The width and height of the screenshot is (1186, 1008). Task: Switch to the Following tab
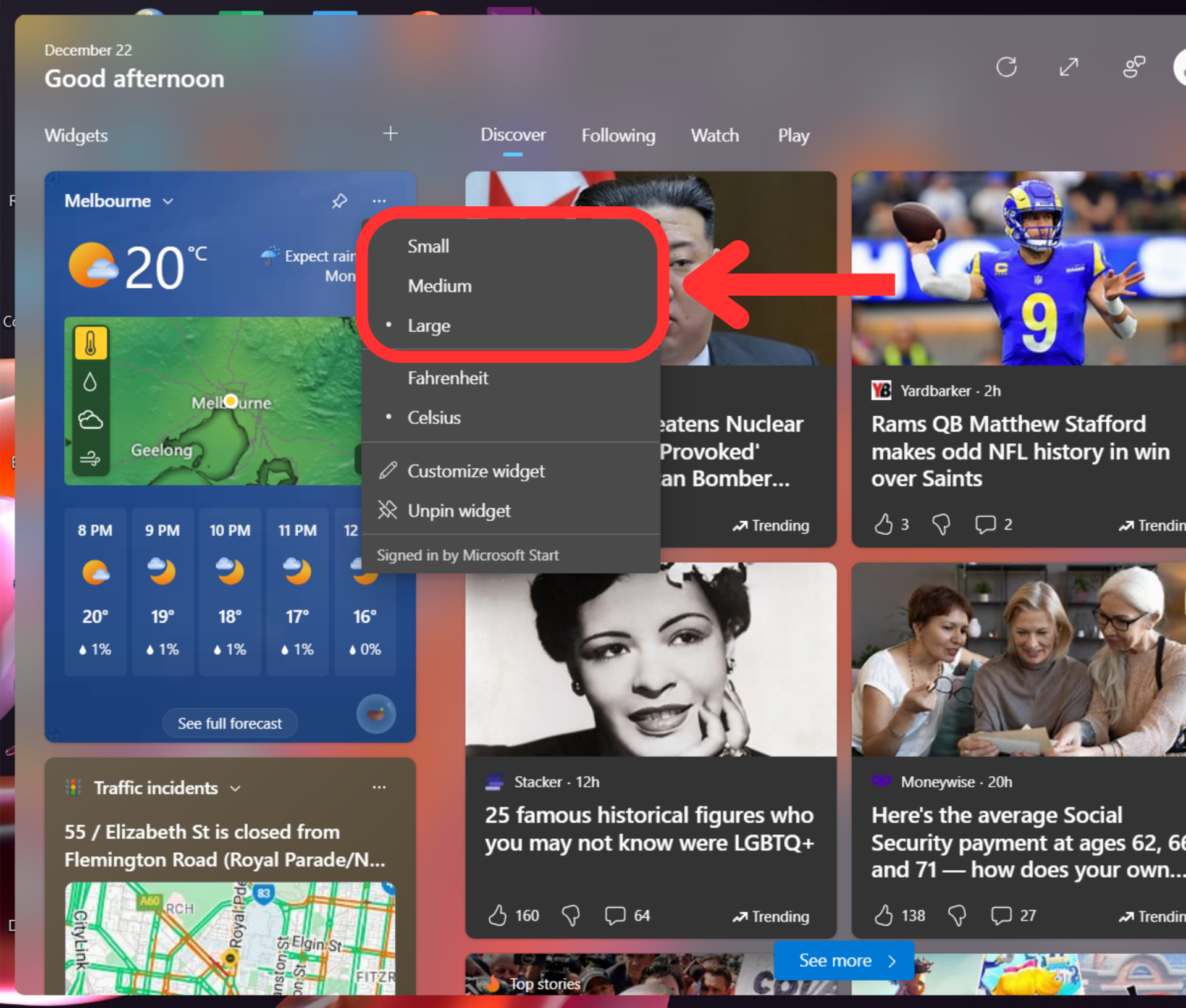point(618,135)
